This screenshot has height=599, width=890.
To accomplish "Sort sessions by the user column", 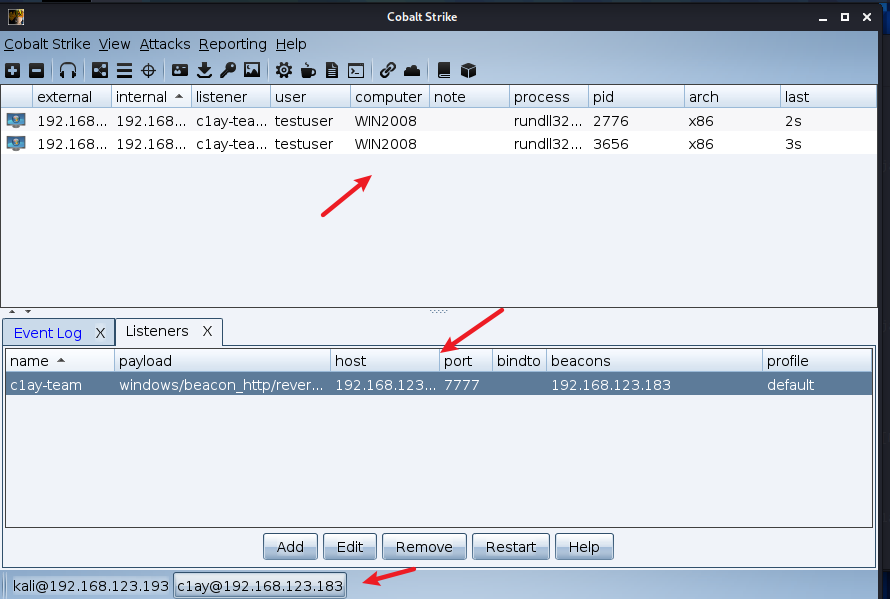I will (x=310, y=97).
